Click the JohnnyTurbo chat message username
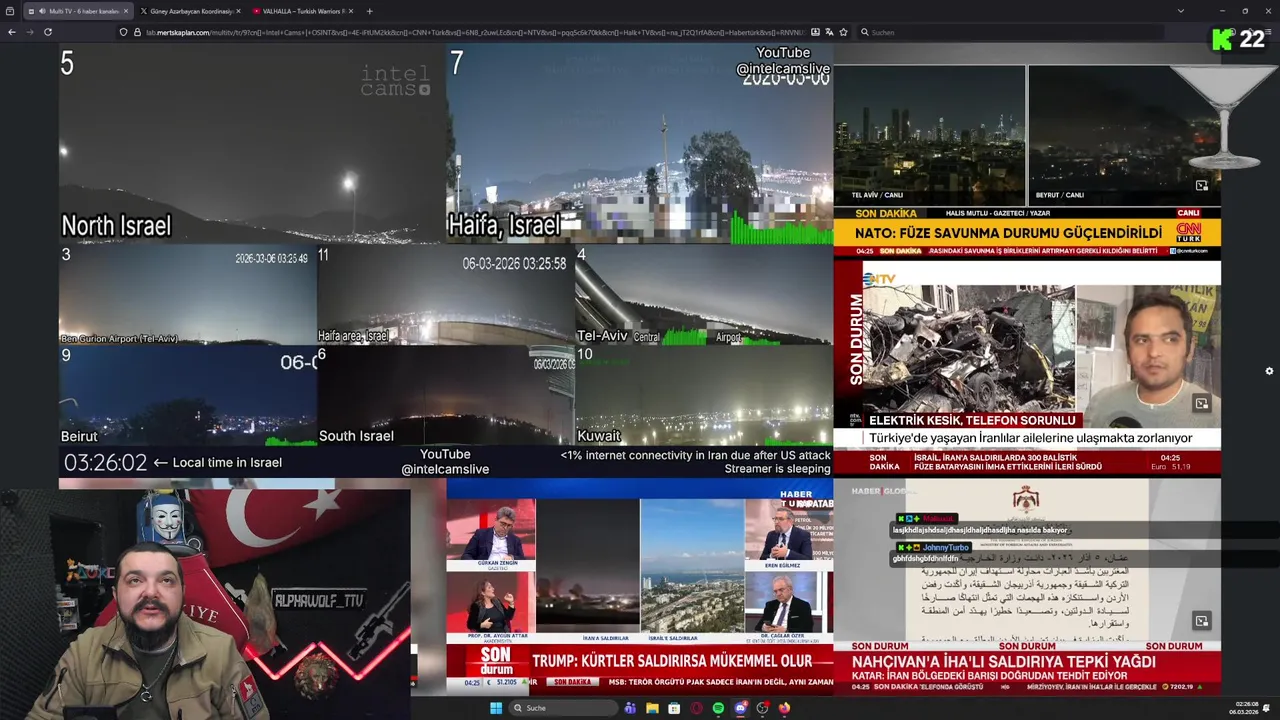The image size is (1280, 720). pos(946,548)
